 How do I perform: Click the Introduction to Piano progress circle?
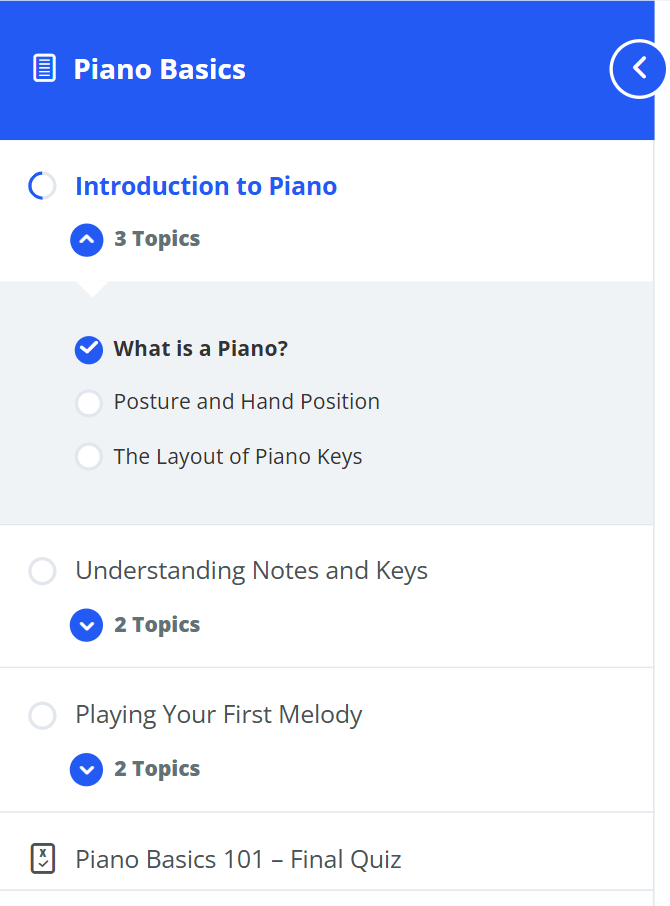[x=43, y=186]
